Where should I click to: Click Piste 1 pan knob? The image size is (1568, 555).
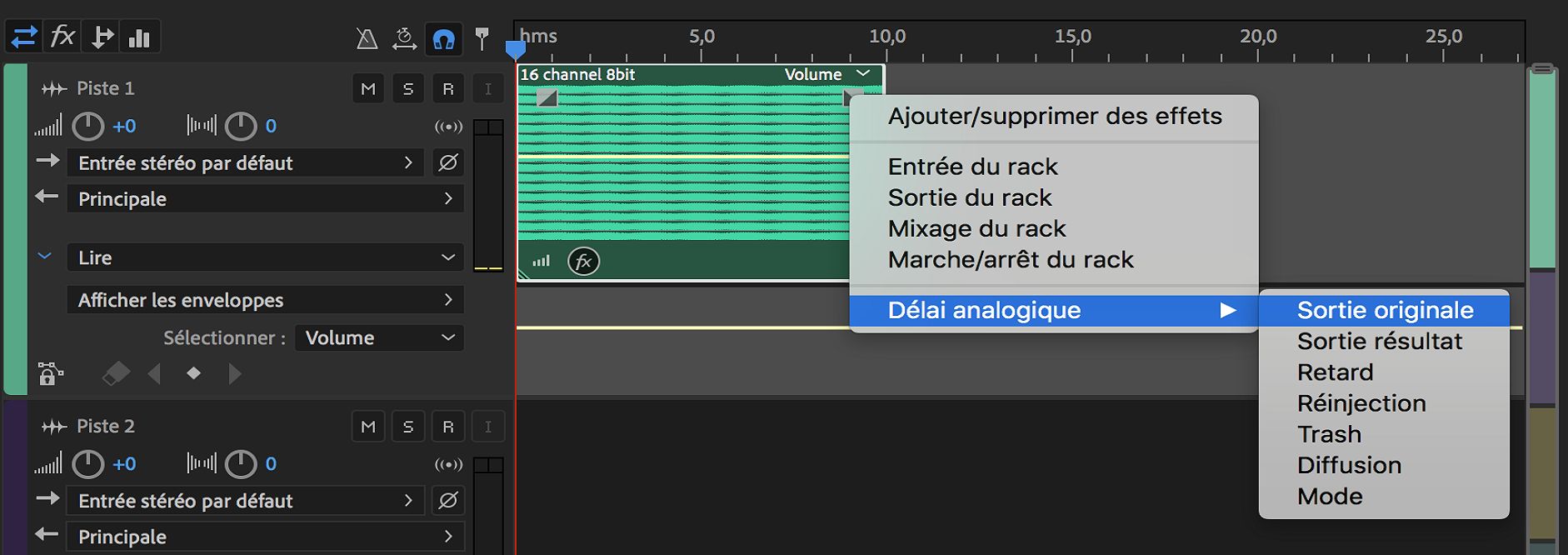click(x=241, y=127)
